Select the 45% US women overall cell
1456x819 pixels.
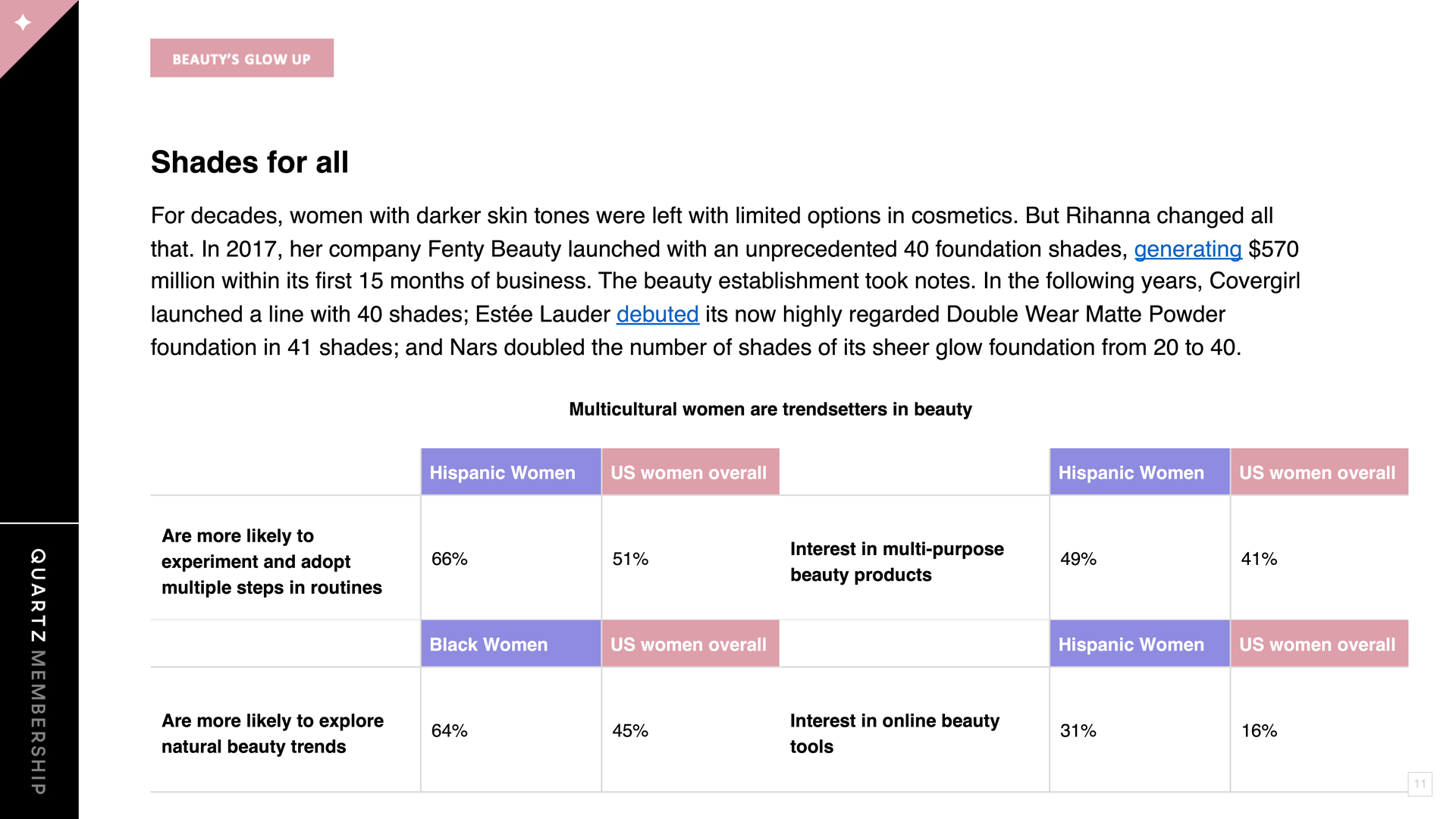coord(691,730)
